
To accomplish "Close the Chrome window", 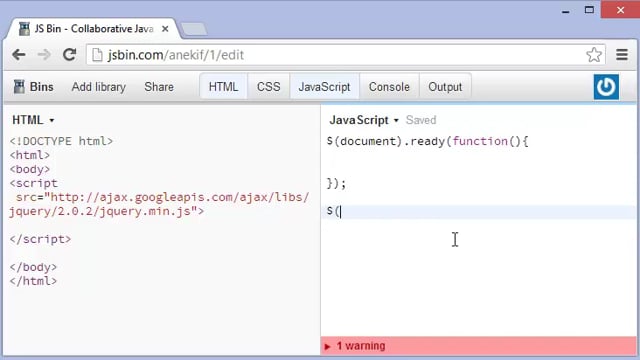I will (620, 10).
